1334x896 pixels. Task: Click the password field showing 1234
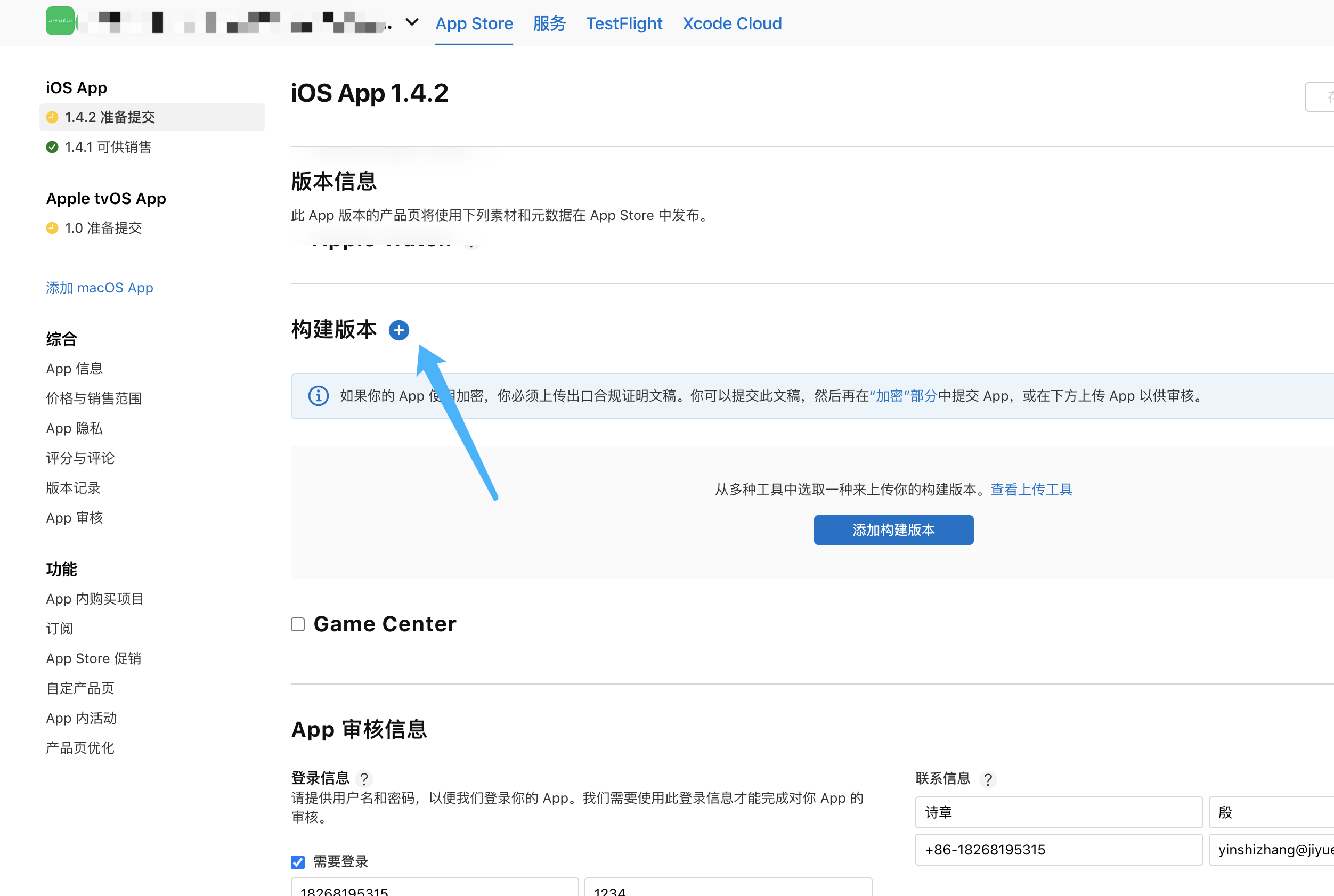[x=728, y=887]
